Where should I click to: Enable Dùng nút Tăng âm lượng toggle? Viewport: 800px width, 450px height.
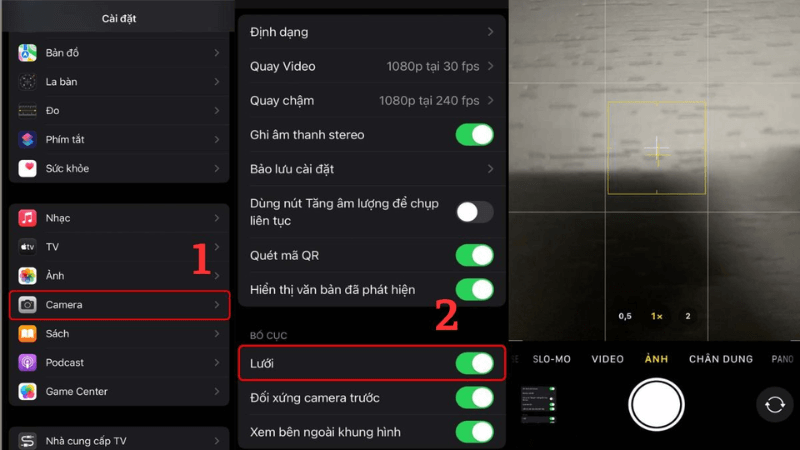click(474, 212)
